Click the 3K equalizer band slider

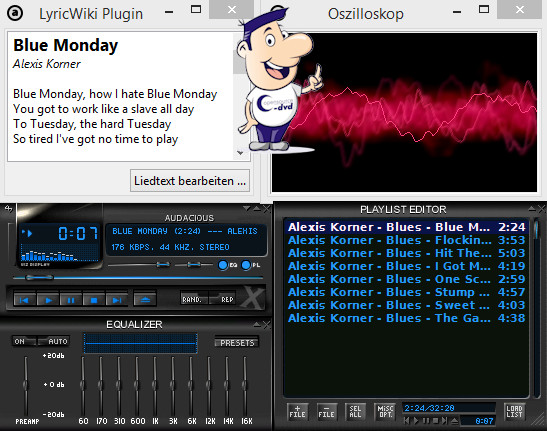[x=173, y=385]
